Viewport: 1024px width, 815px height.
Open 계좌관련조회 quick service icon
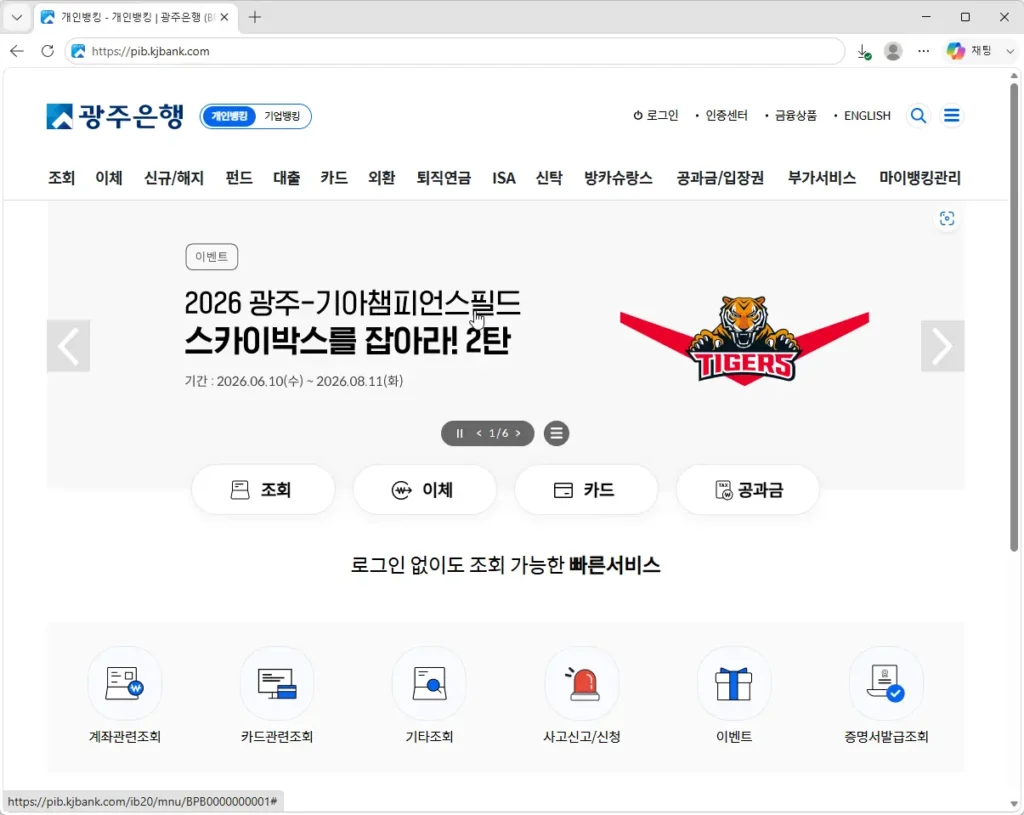click(124, 684)
